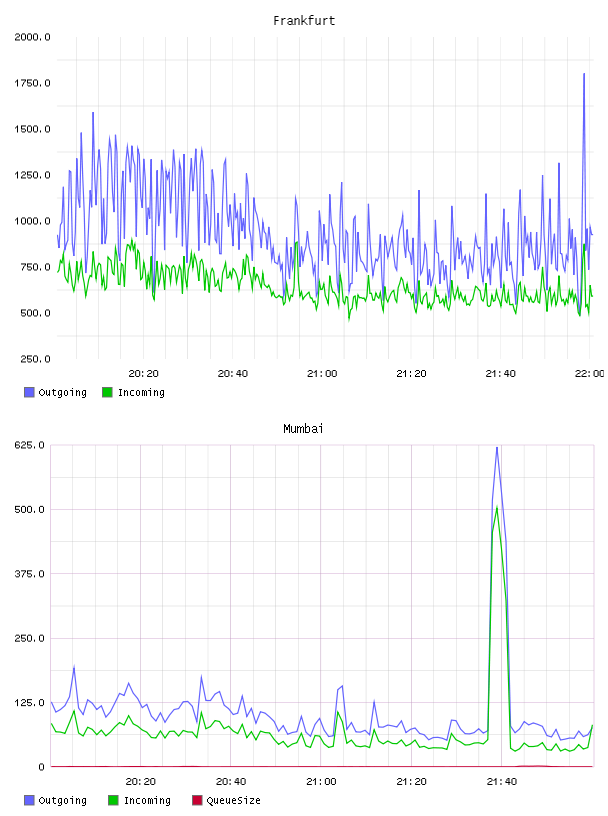Click the 20:40 time label on Mumbai chart
This screenshot has width=608, height=816.
point(231,782)
